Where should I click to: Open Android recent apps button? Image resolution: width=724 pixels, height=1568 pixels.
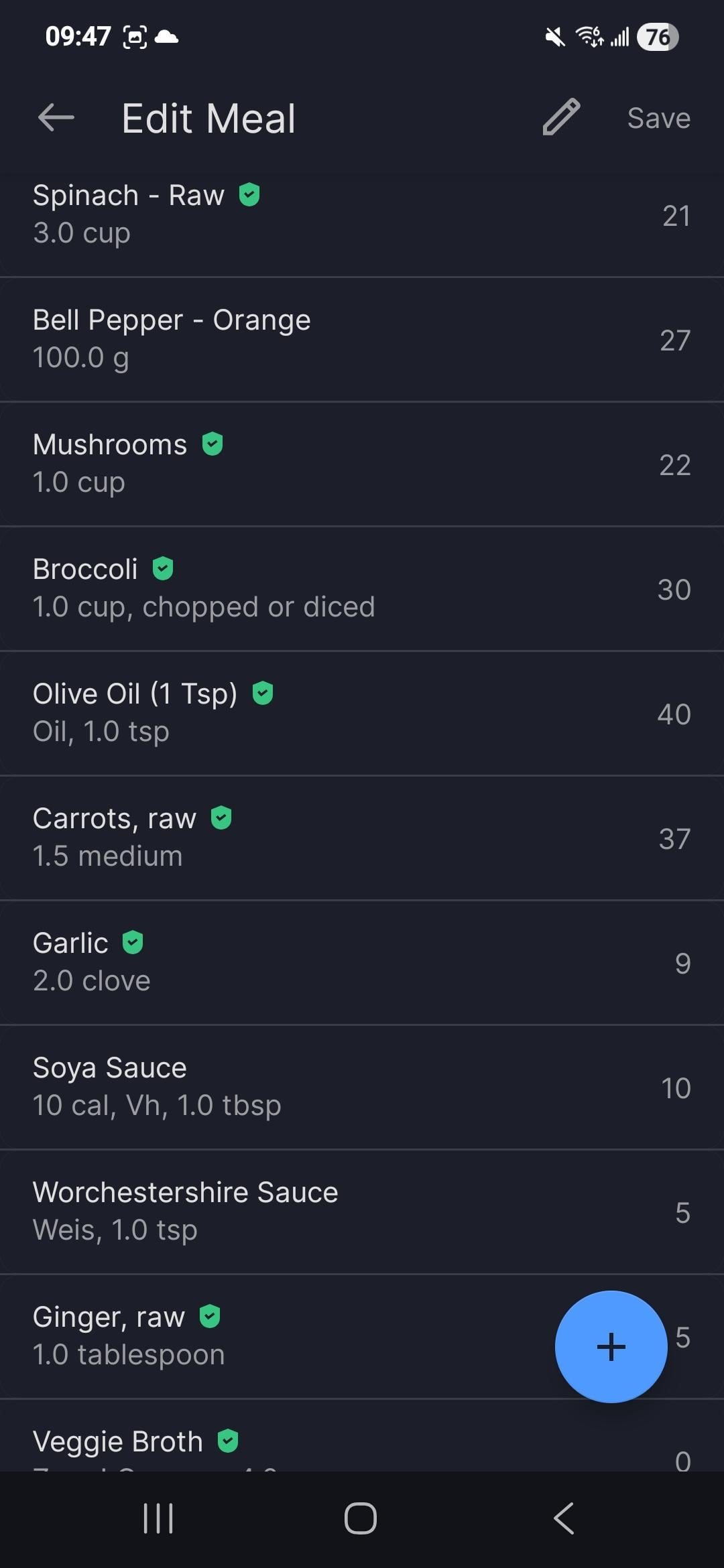(159, 1518)
